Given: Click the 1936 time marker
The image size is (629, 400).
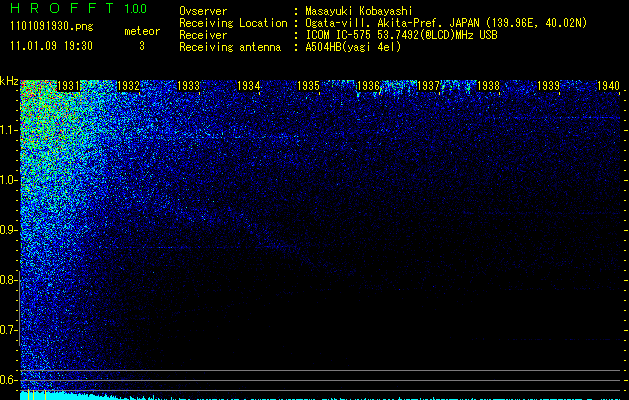Looking at the screenshot, I should (368, 86).
